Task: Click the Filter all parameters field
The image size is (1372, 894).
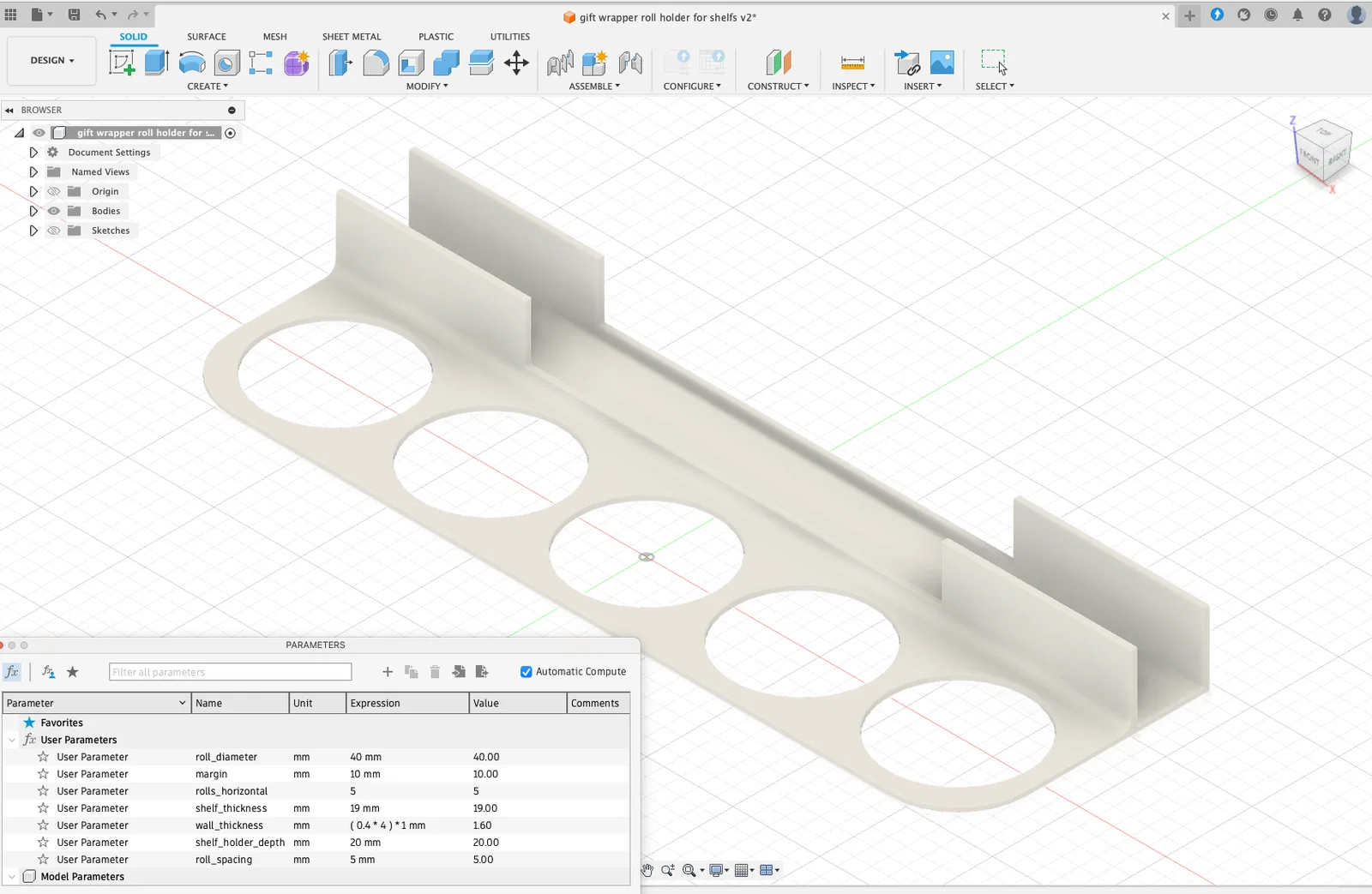Action: 230,672
